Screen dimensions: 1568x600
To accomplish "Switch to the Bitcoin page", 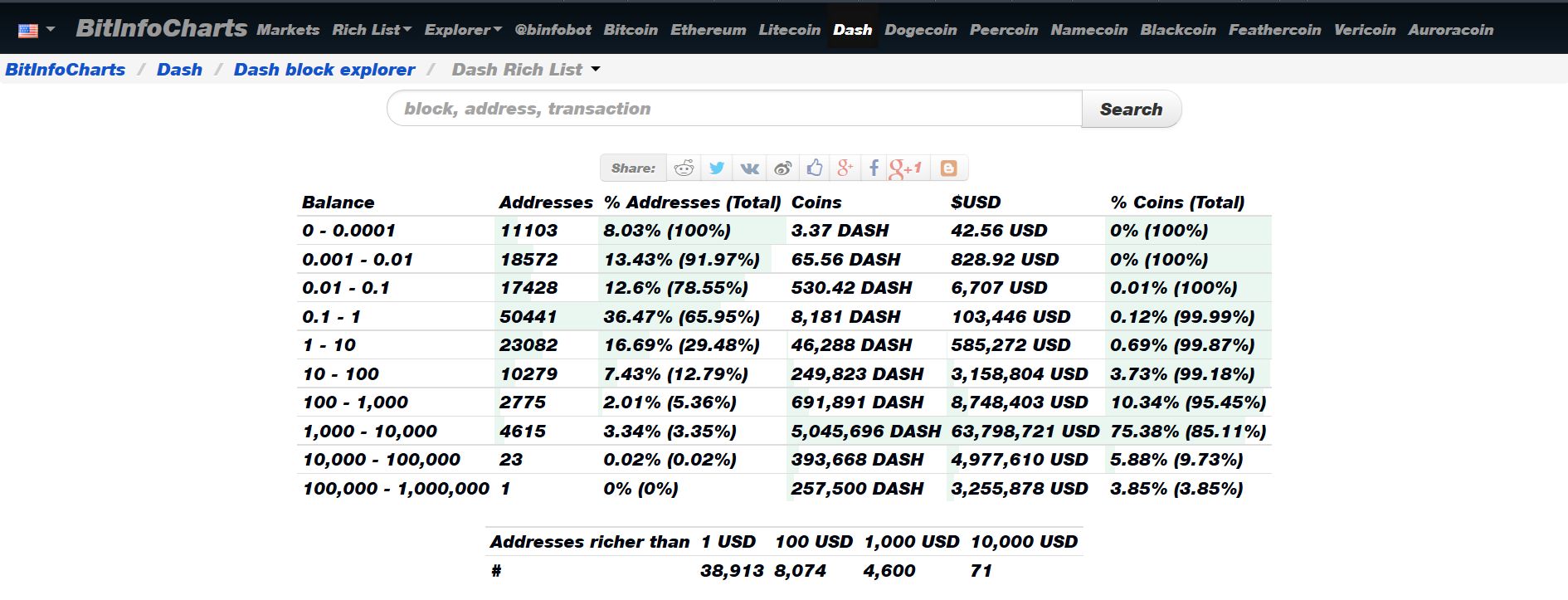I will (x=631, y=30).
